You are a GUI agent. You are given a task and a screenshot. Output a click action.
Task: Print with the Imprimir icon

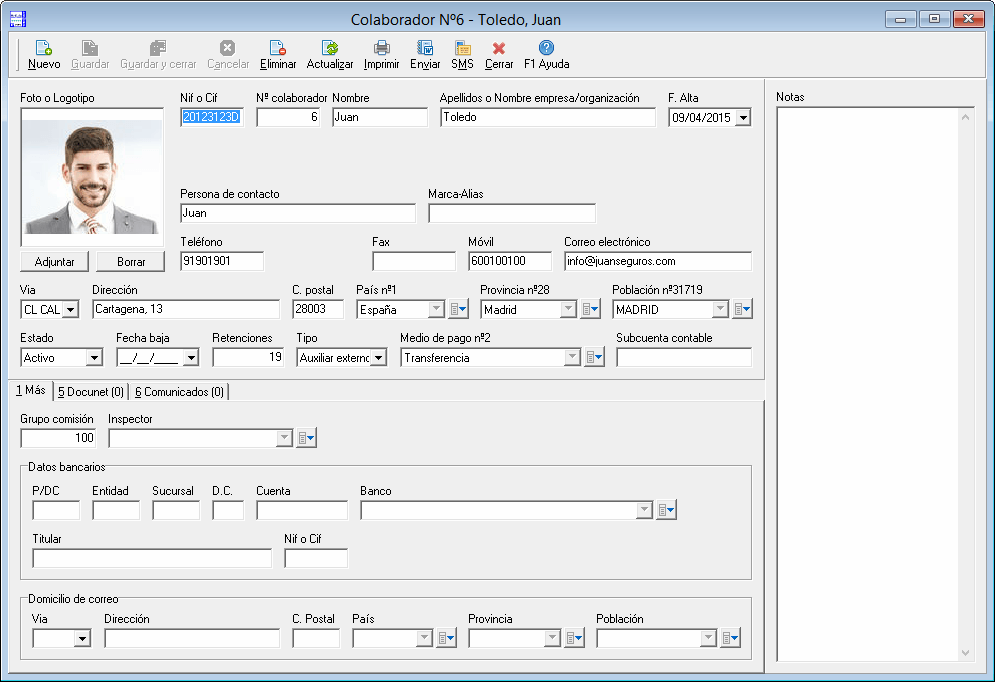point(381,48)
